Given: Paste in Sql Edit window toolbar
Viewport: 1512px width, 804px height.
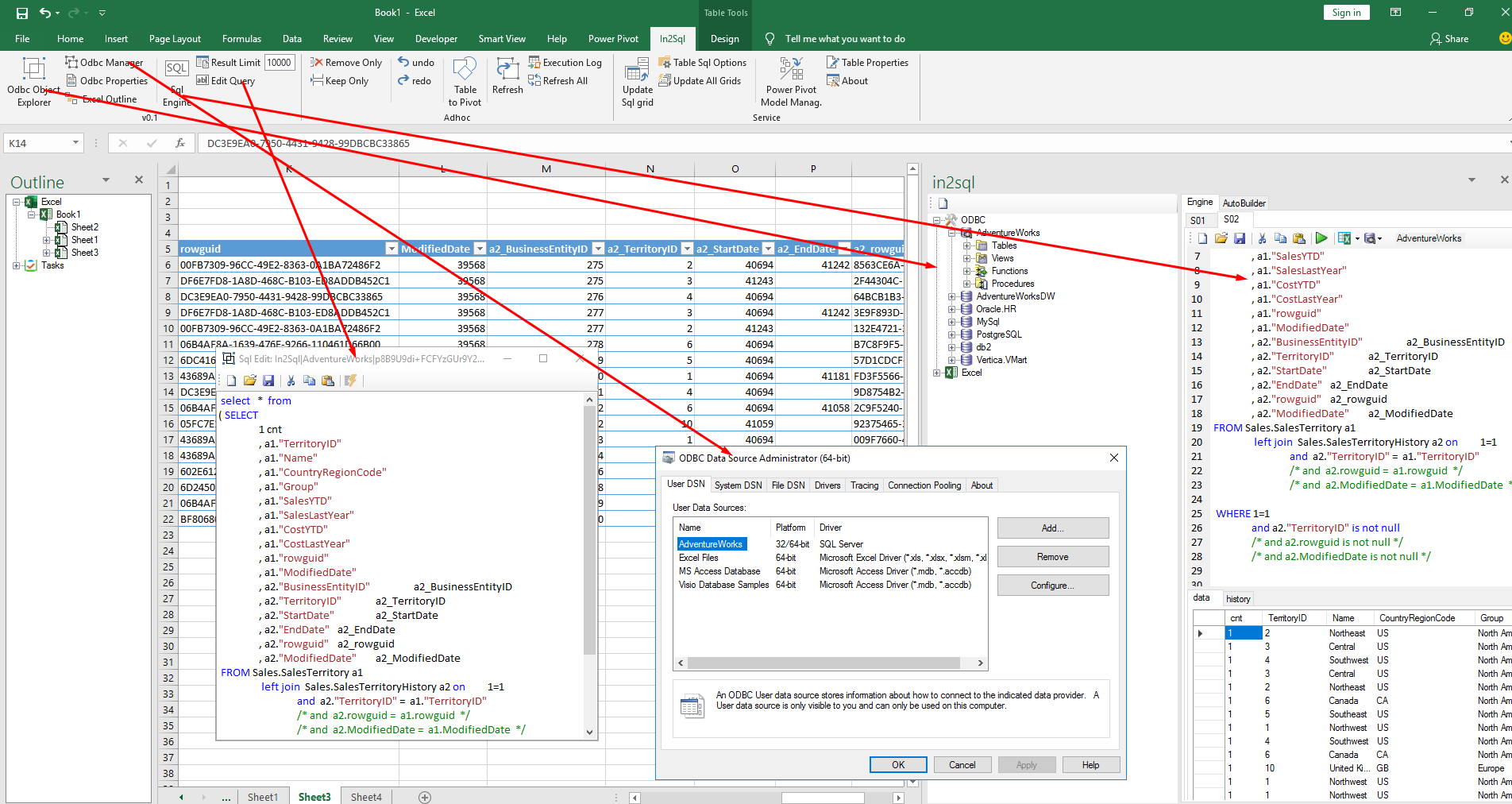Looking at the screenshot, I should [328, 381].
